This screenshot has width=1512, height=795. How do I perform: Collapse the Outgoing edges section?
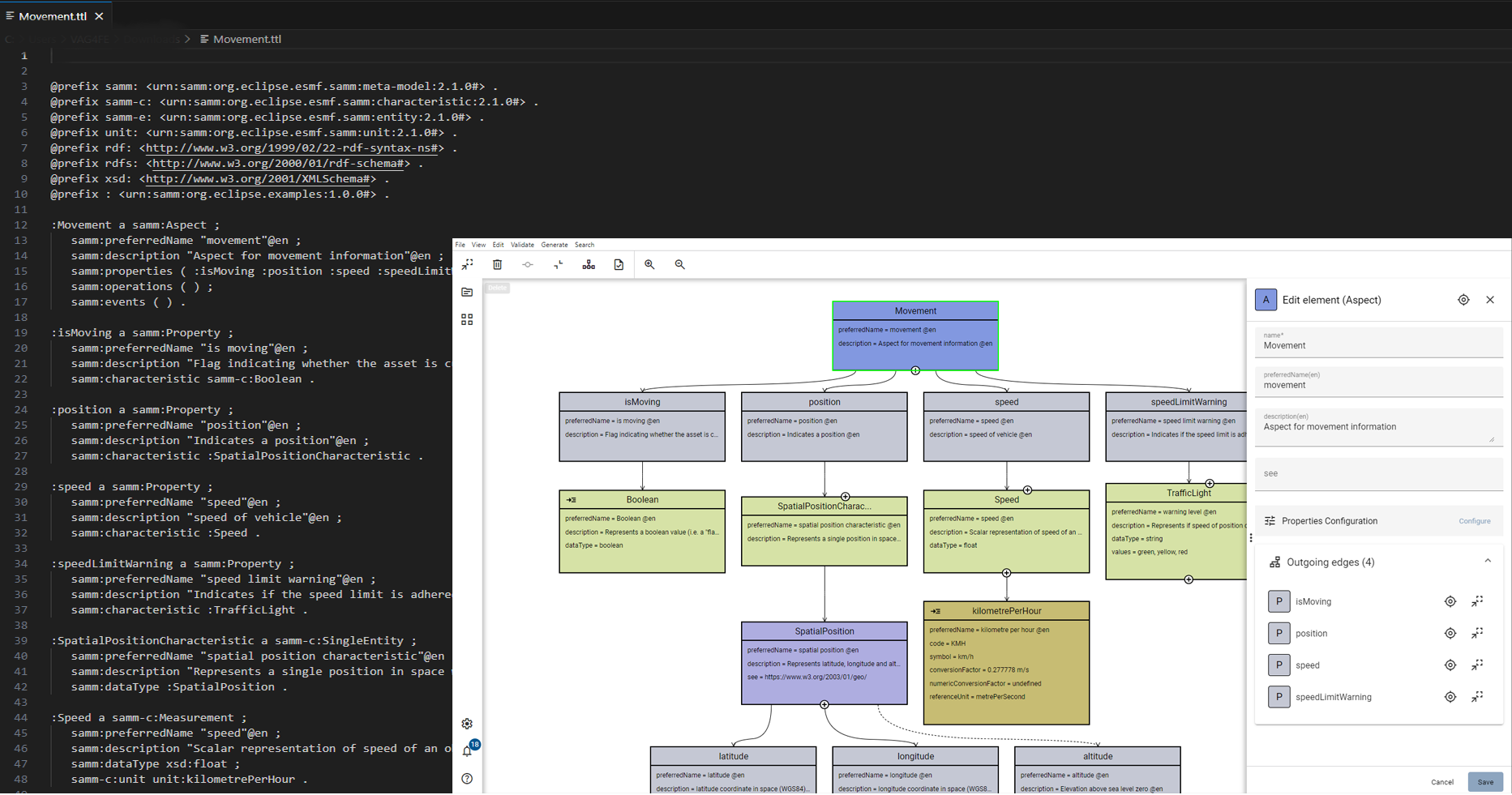(x=1488, y=561)
